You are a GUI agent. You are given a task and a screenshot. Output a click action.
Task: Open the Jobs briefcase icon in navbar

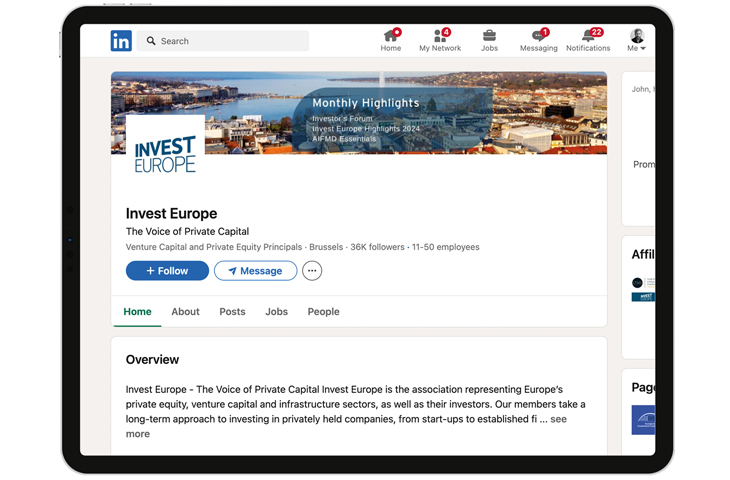[x=489, y=41]
